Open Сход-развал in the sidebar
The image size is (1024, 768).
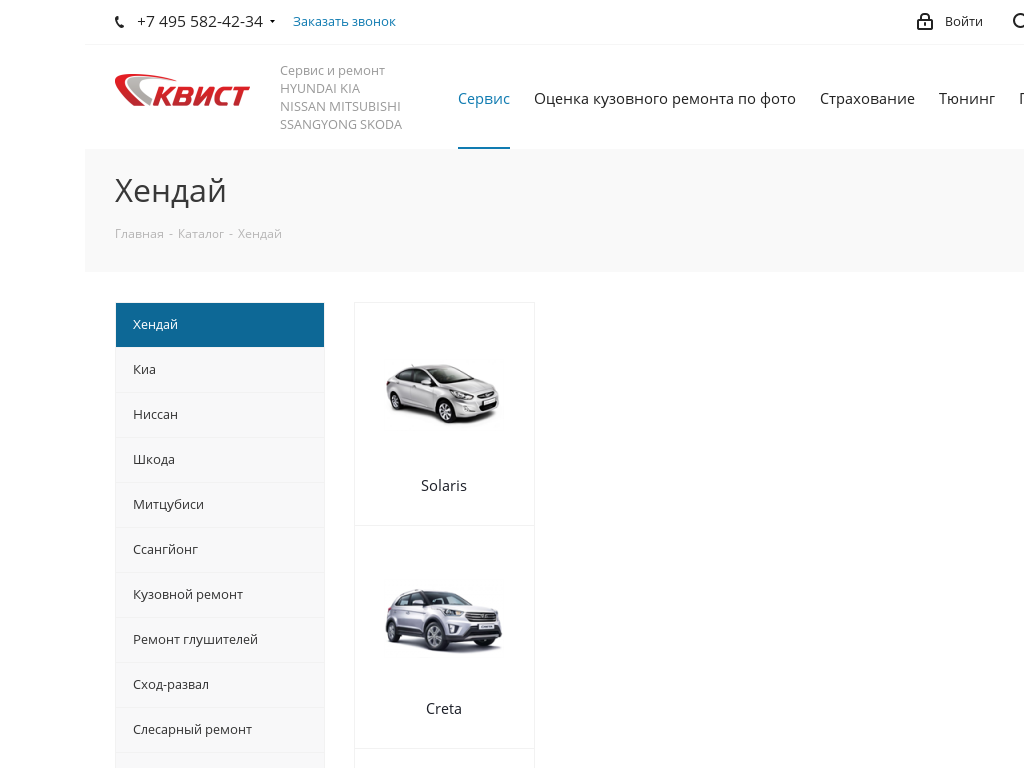point(220,685)
